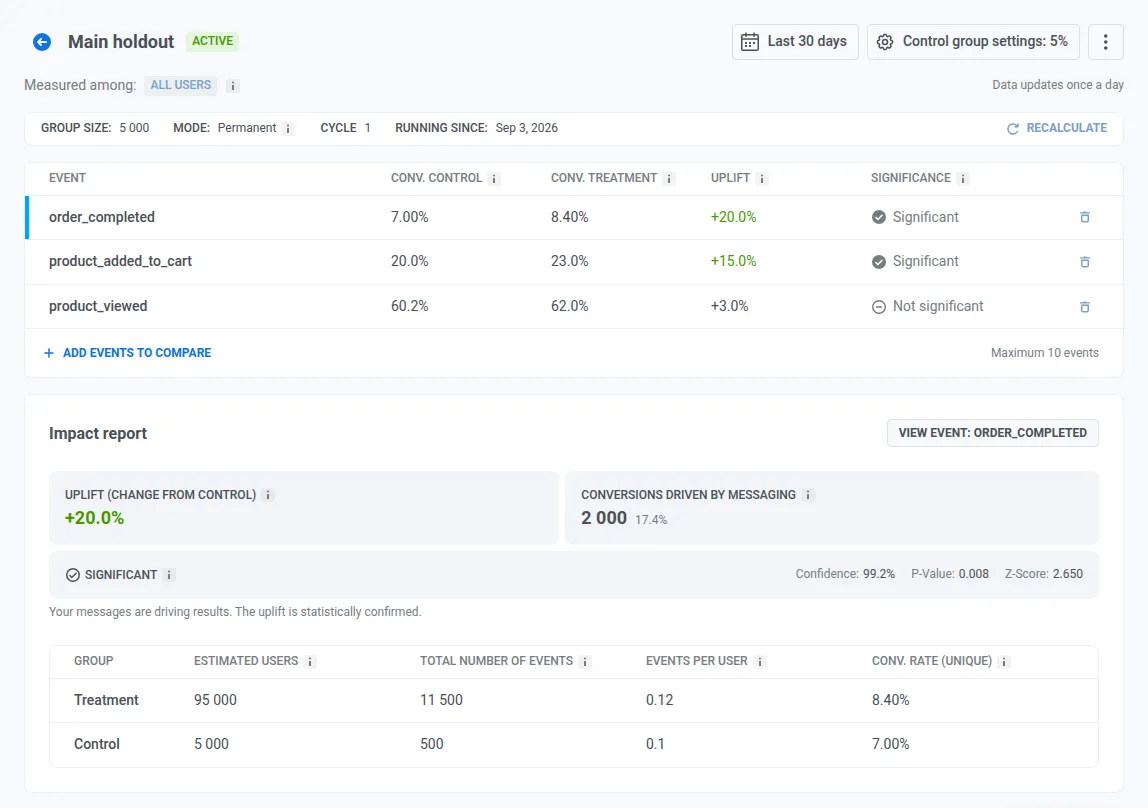Select the order_completed event row
Image resolution: width=1148 pixels, height=808 pixels.
(x=574, y=217)
